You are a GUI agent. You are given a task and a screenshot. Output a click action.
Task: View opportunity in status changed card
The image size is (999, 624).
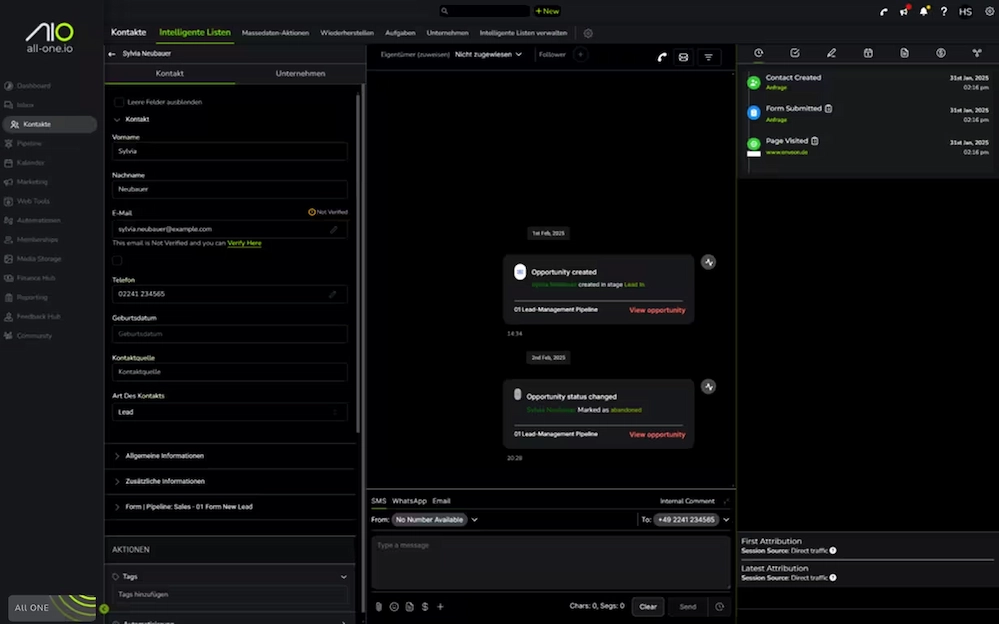click(x=657, y=435)
